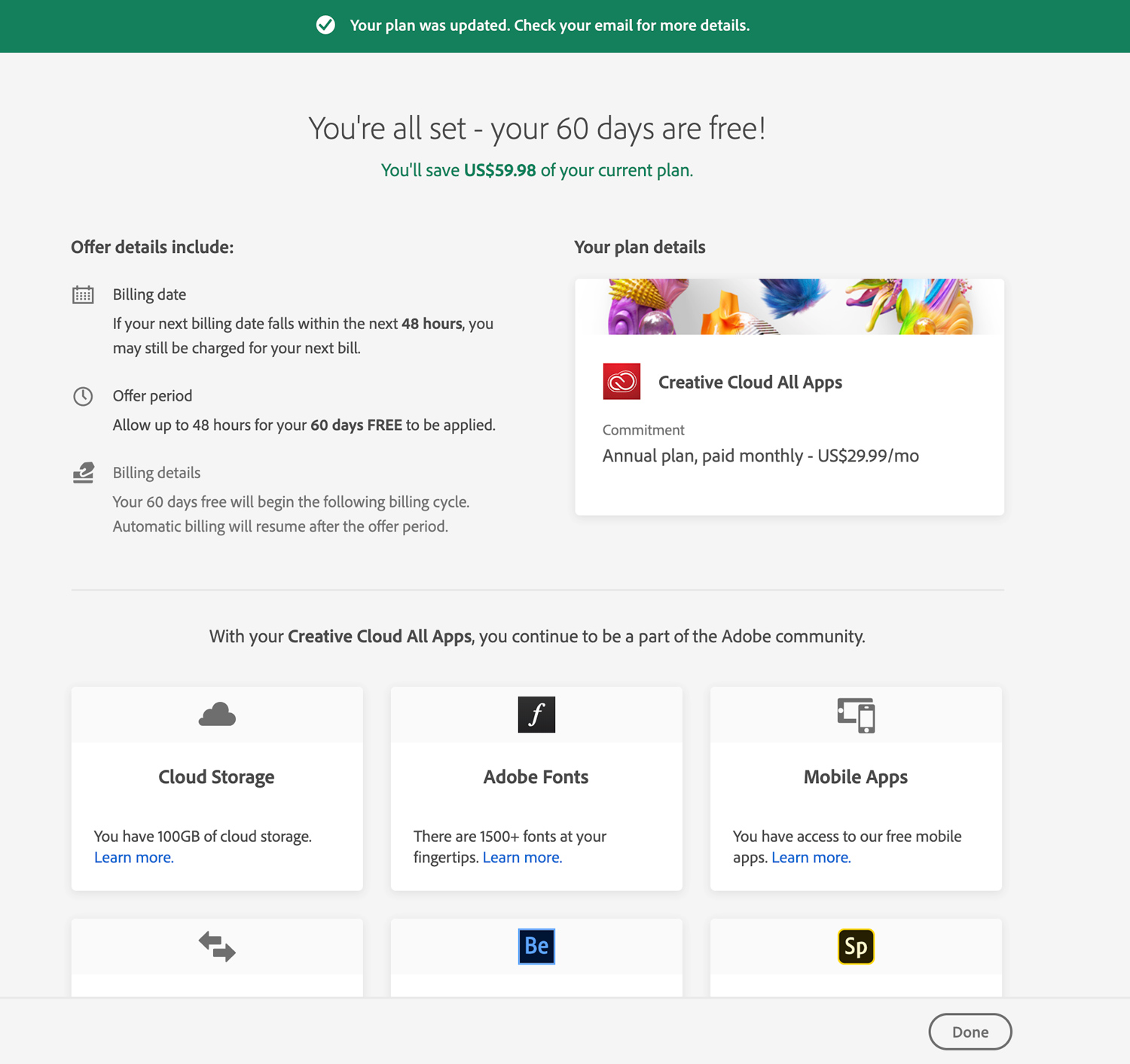1130x1064 pixels.
Task: Click the Mobile Apps devices icon
Action: (x=855, y=715)
